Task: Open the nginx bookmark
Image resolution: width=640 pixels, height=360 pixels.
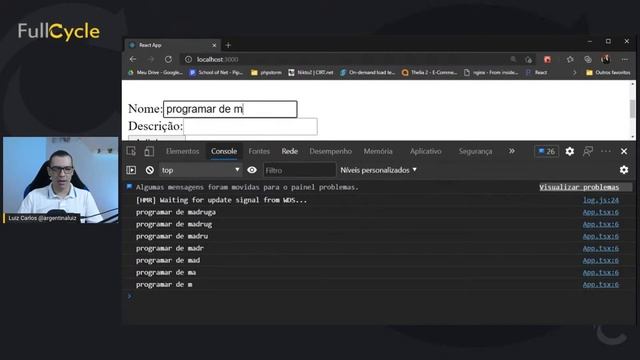Action: pyautogui.click(x=491, y=72)
